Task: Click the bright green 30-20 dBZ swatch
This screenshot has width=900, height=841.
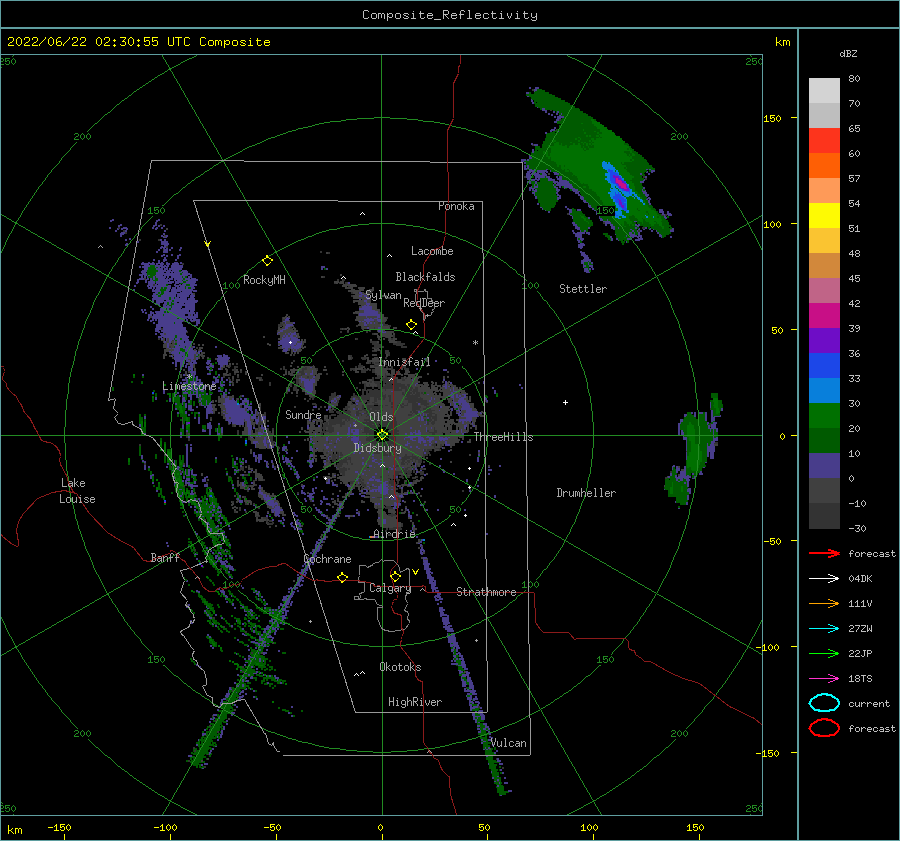Action: pos(824,416)
